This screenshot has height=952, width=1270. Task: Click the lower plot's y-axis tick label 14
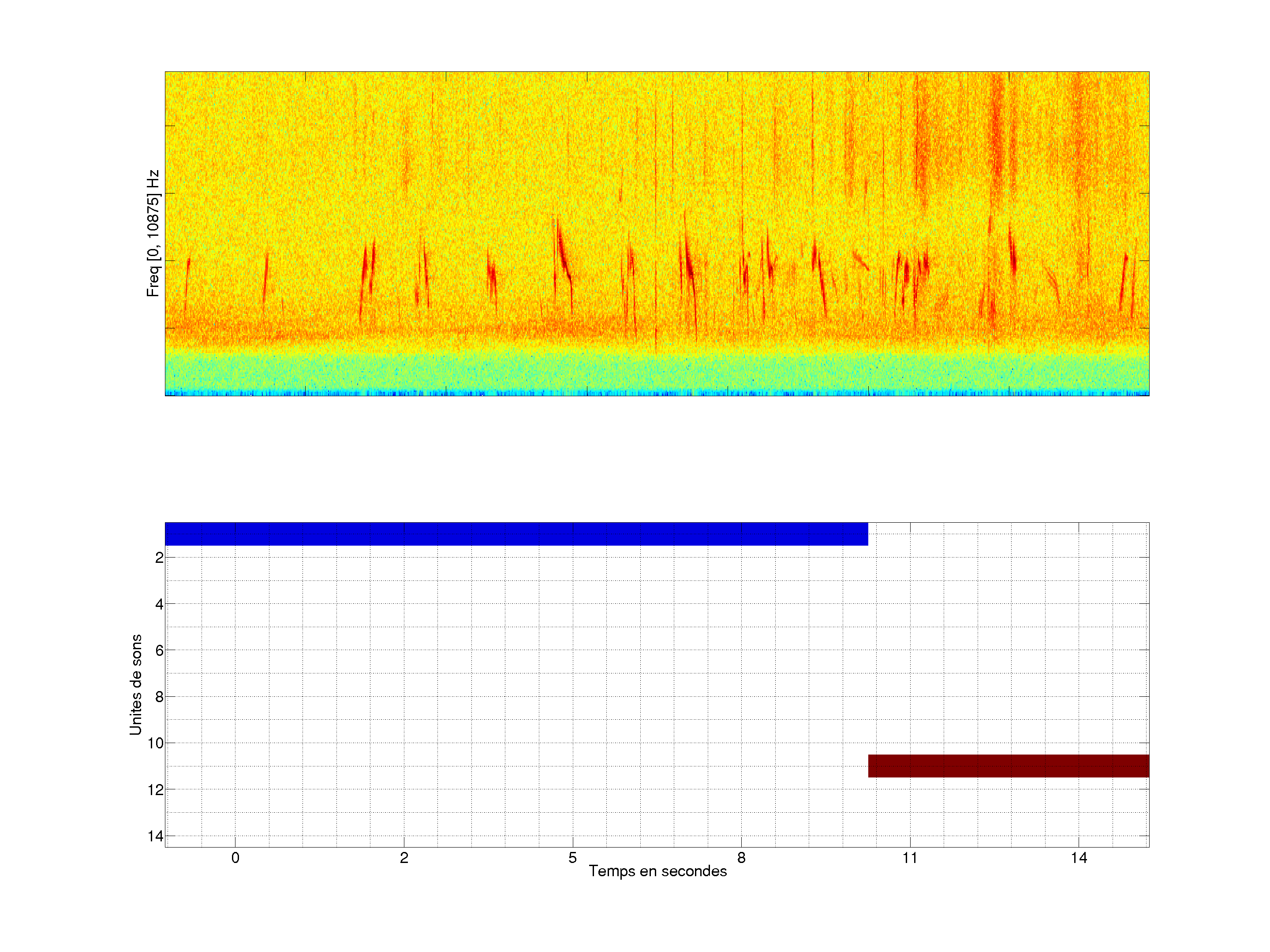(156, 836)
